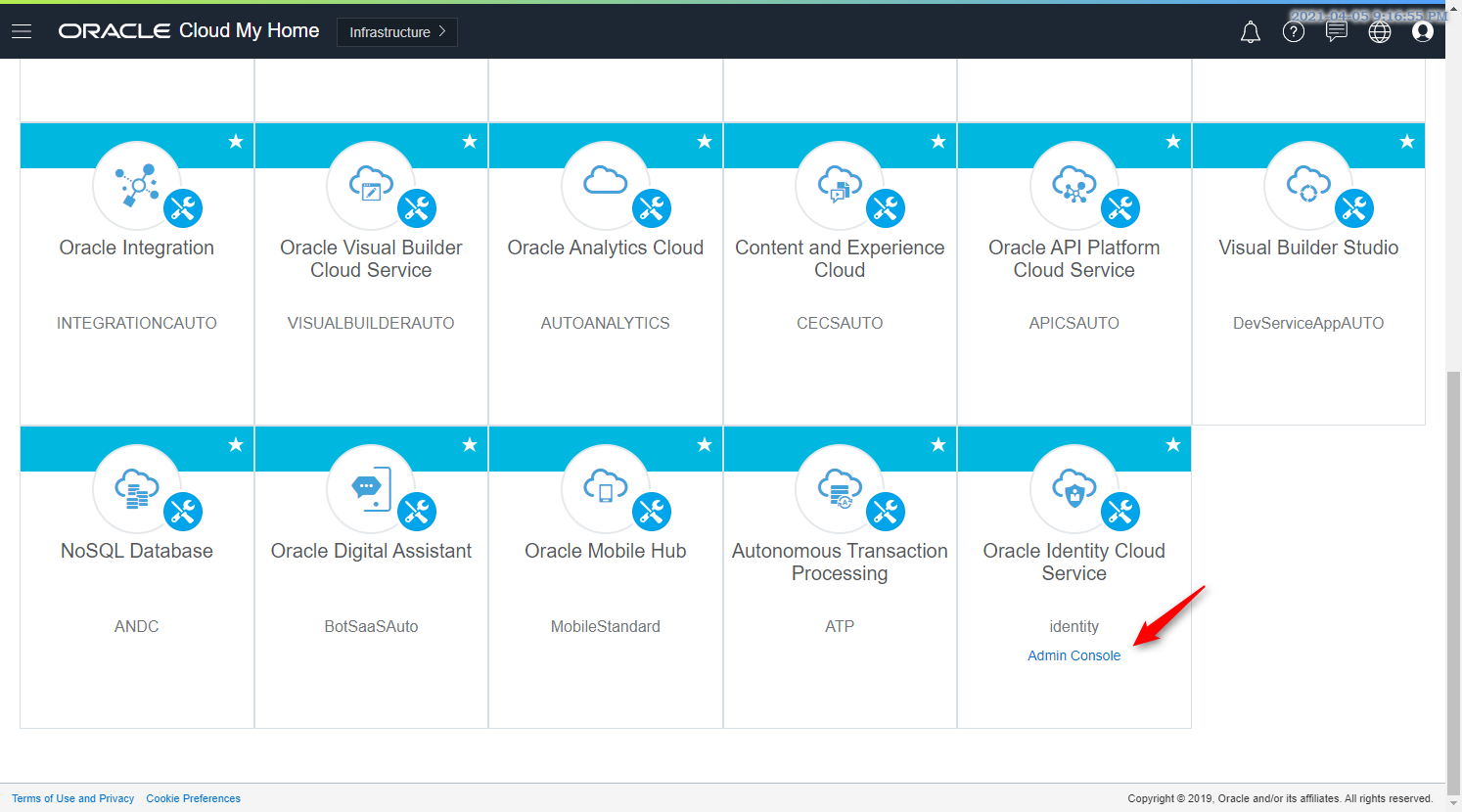The width and height of the screenshot is (1462, 812).
Task: Toggle the favorite star on Visual Builder Studio
Action: pyautogui.click(x=1406, y=142)
